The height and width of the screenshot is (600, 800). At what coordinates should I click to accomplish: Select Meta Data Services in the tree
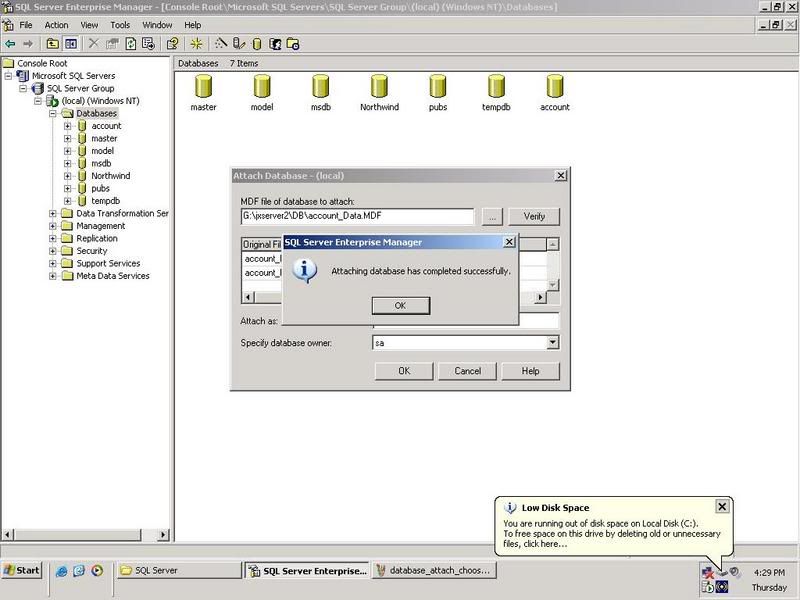113,276
